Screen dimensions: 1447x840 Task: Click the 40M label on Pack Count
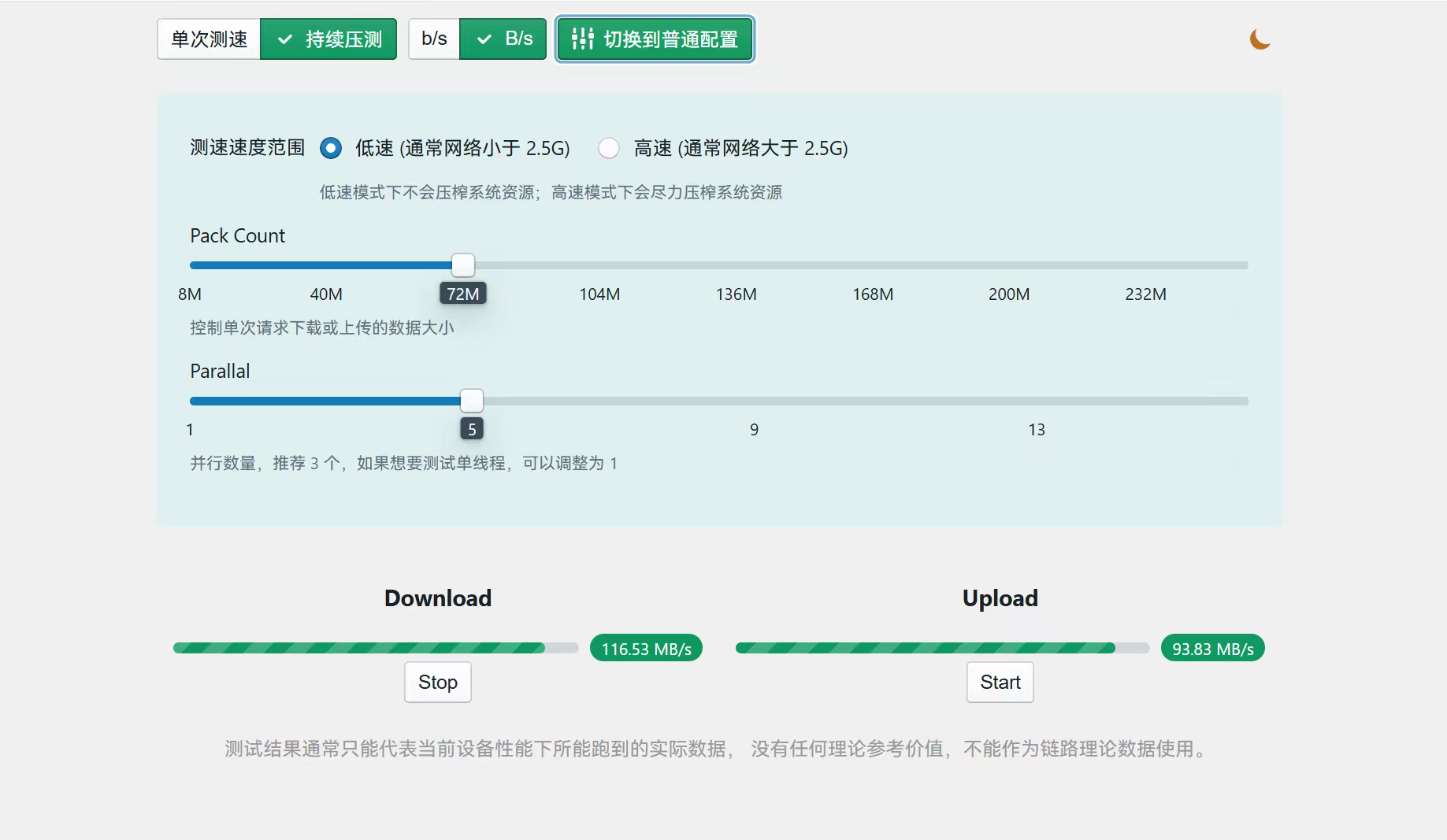point(325,294)
